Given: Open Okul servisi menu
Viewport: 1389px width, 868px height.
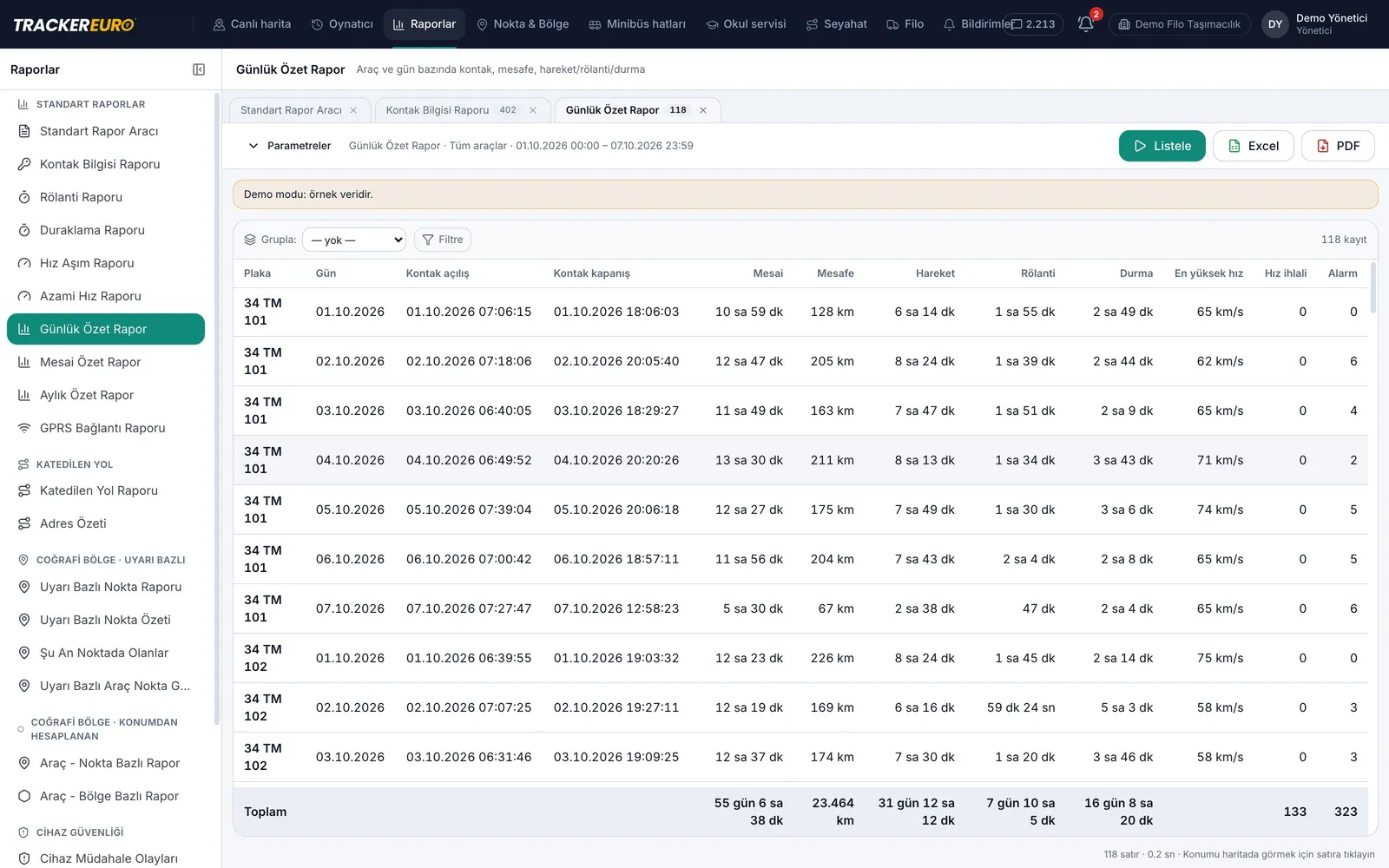Looking at the screenshot, I should pos(746,24).
